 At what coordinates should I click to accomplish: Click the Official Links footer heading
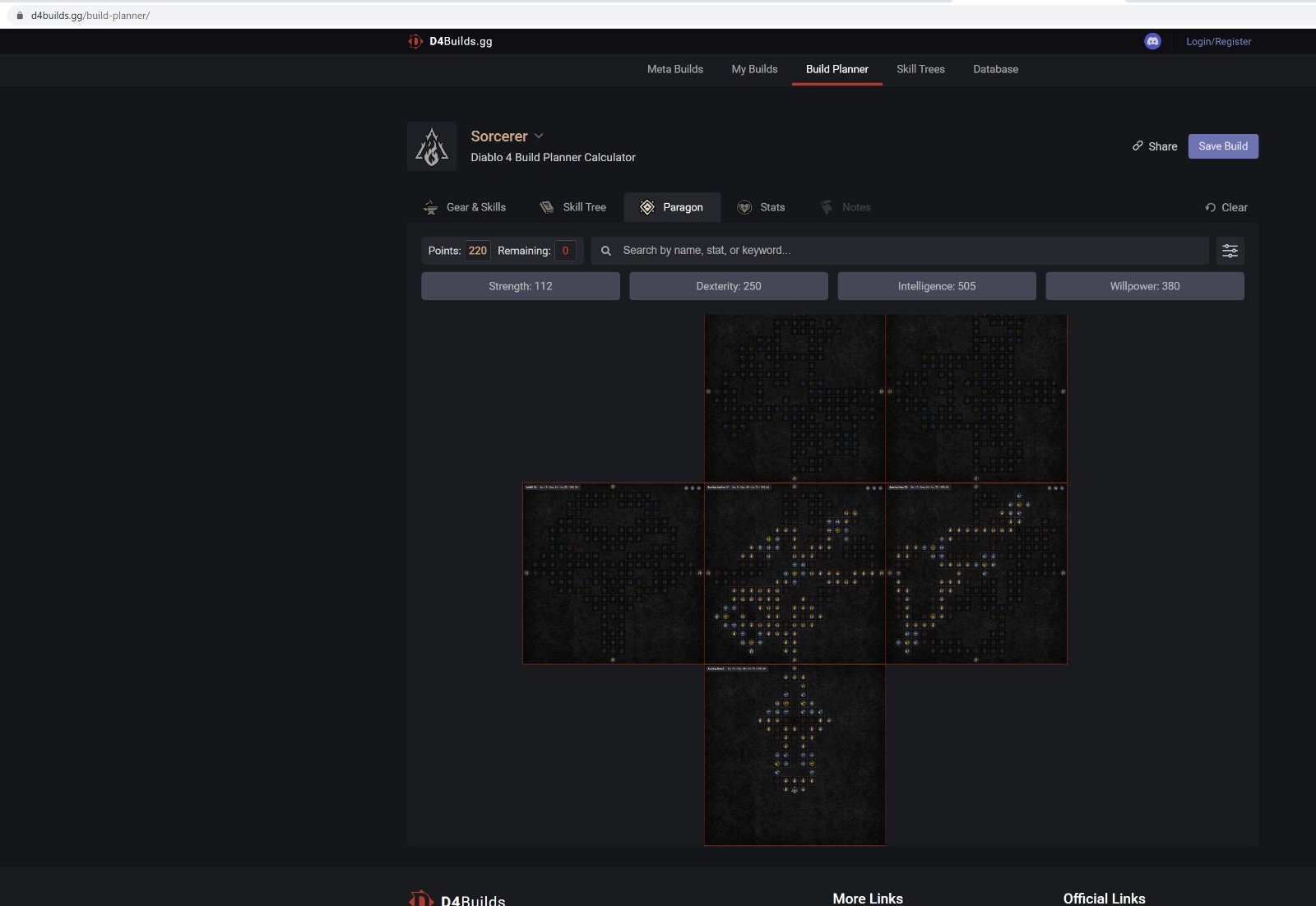pyautogui.click(x=1104, y=898)
